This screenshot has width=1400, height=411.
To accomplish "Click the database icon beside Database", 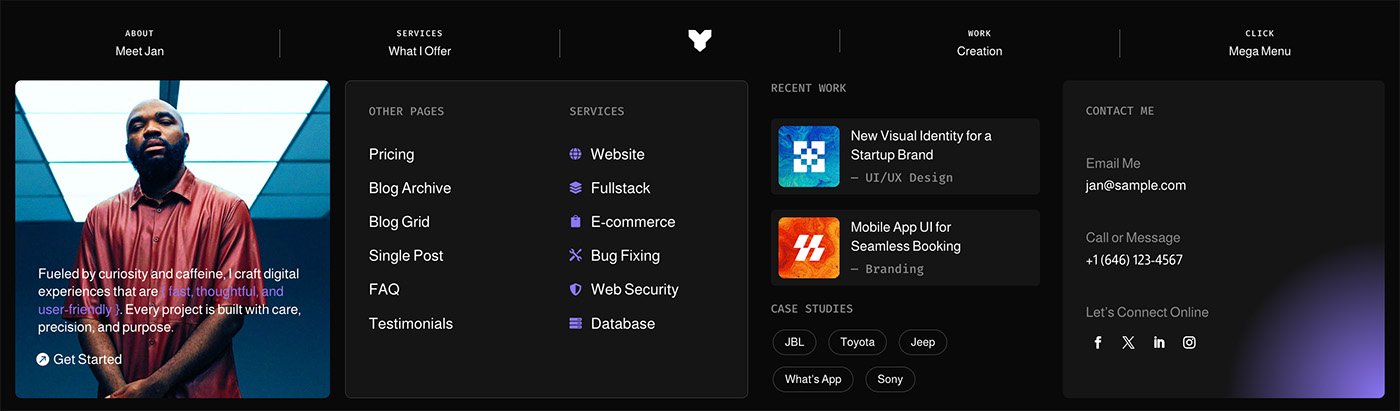I will tap(575, 323).
